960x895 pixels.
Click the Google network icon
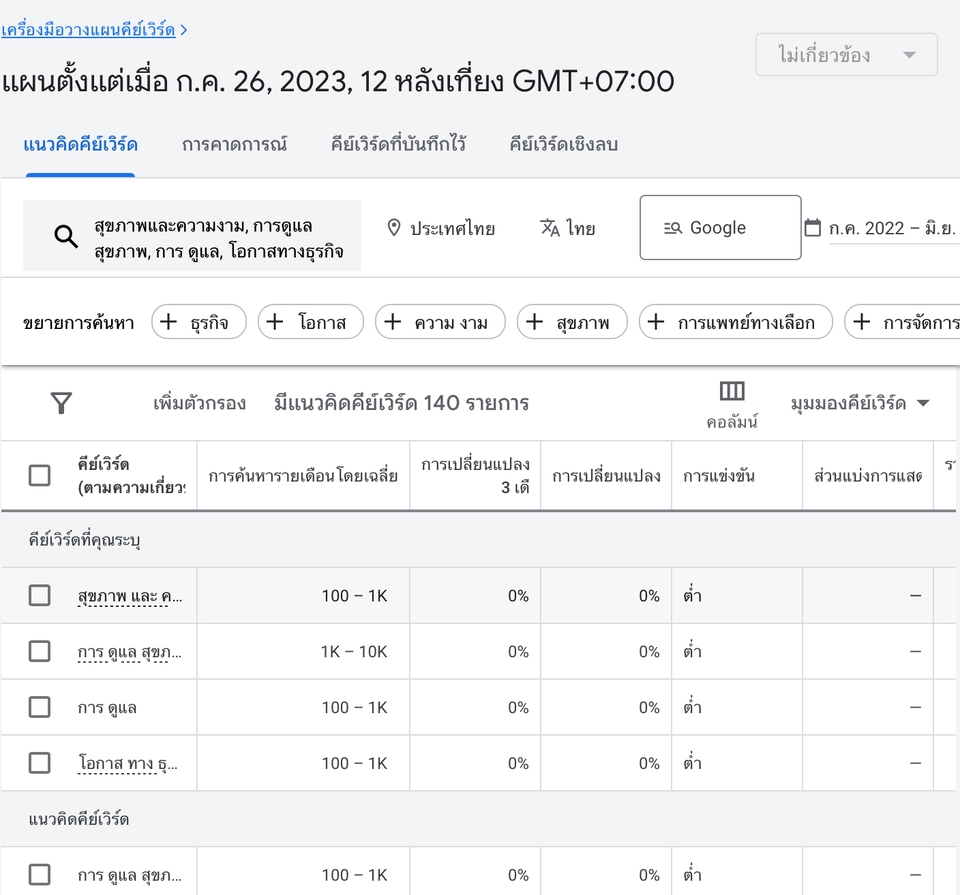tap(673, 227)
